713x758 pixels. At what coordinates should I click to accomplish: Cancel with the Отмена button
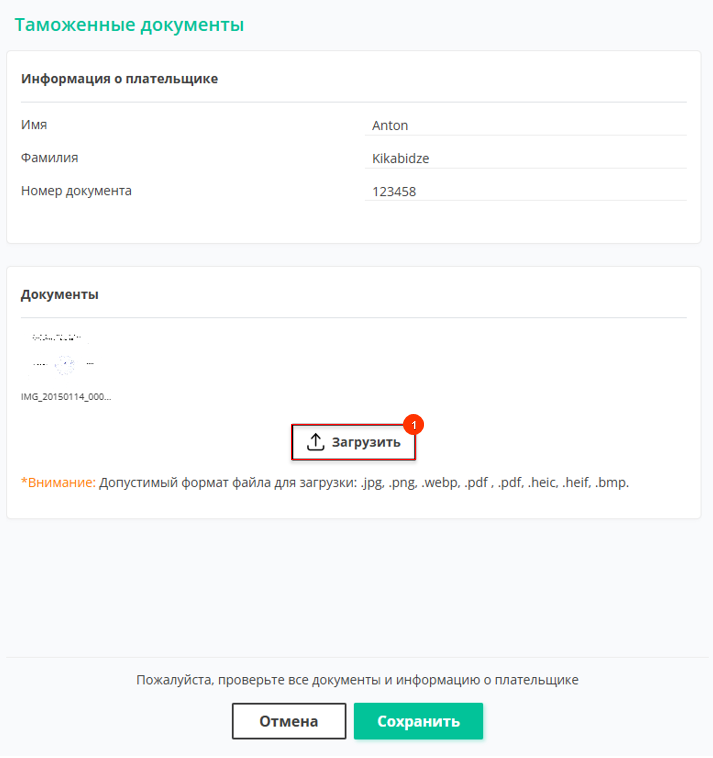(289, 721)
